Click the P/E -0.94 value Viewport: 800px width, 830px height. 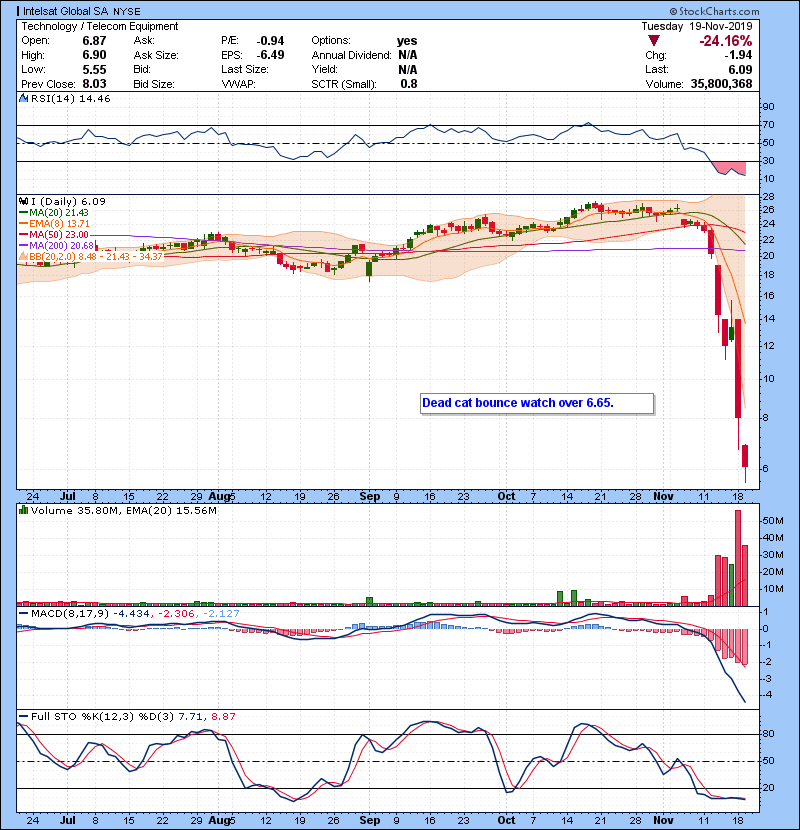pyautogui.click(x=270, y=41)
